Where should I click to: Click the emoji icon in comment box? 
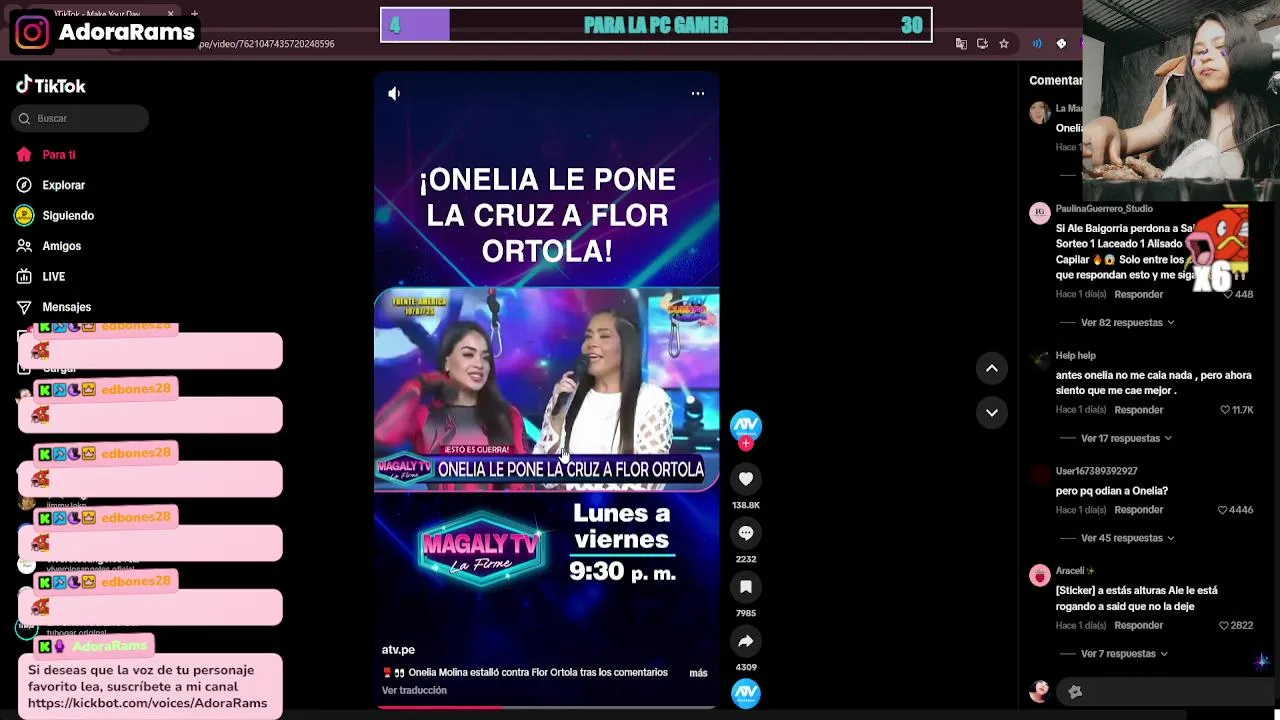tap(1075, 692)
